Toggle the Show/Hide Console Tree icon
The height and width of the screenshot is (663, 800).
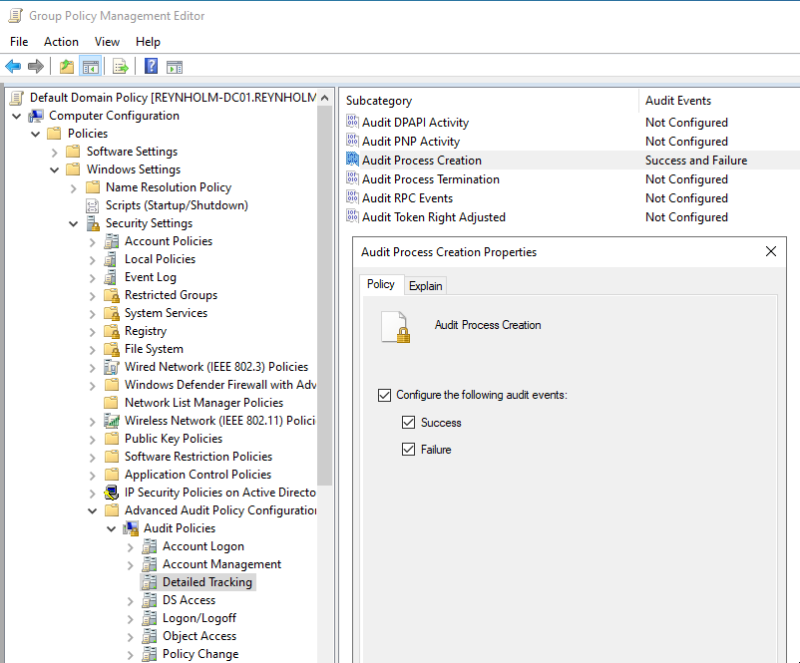point(91,67)
